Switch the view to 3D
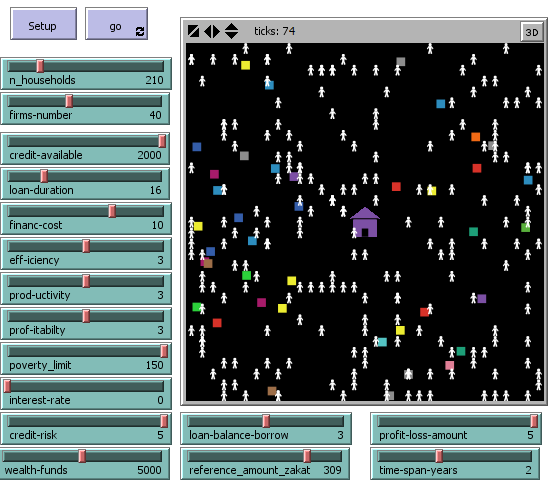This screenshot has height=490, width=557. (x=531, y=32)
